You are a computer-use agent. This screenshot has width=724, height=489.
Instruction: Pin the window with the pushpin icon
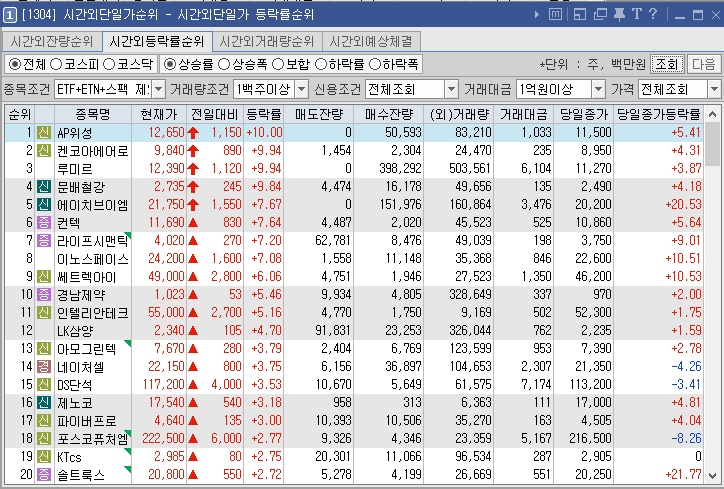[x=619, y=15]
